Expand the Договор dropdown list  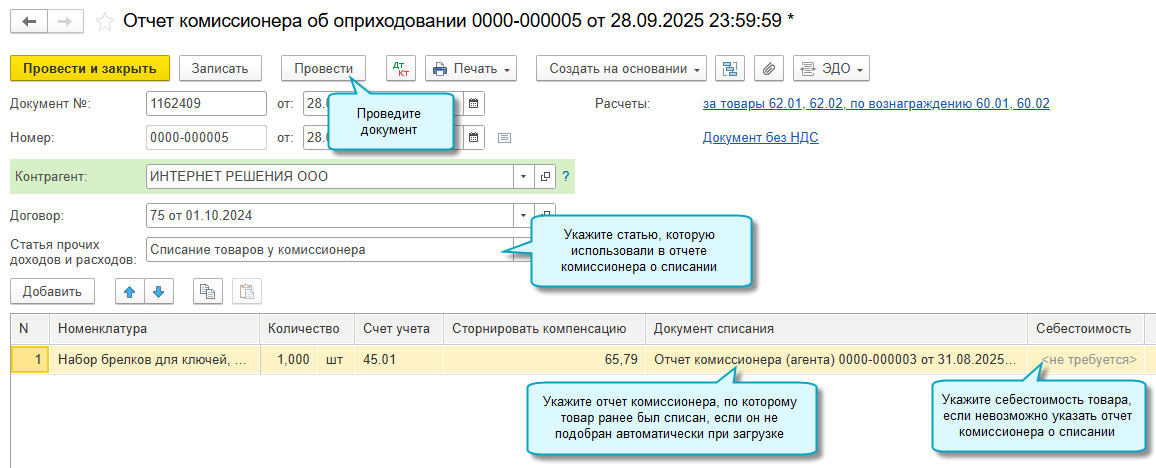click(x=524, y=215)
